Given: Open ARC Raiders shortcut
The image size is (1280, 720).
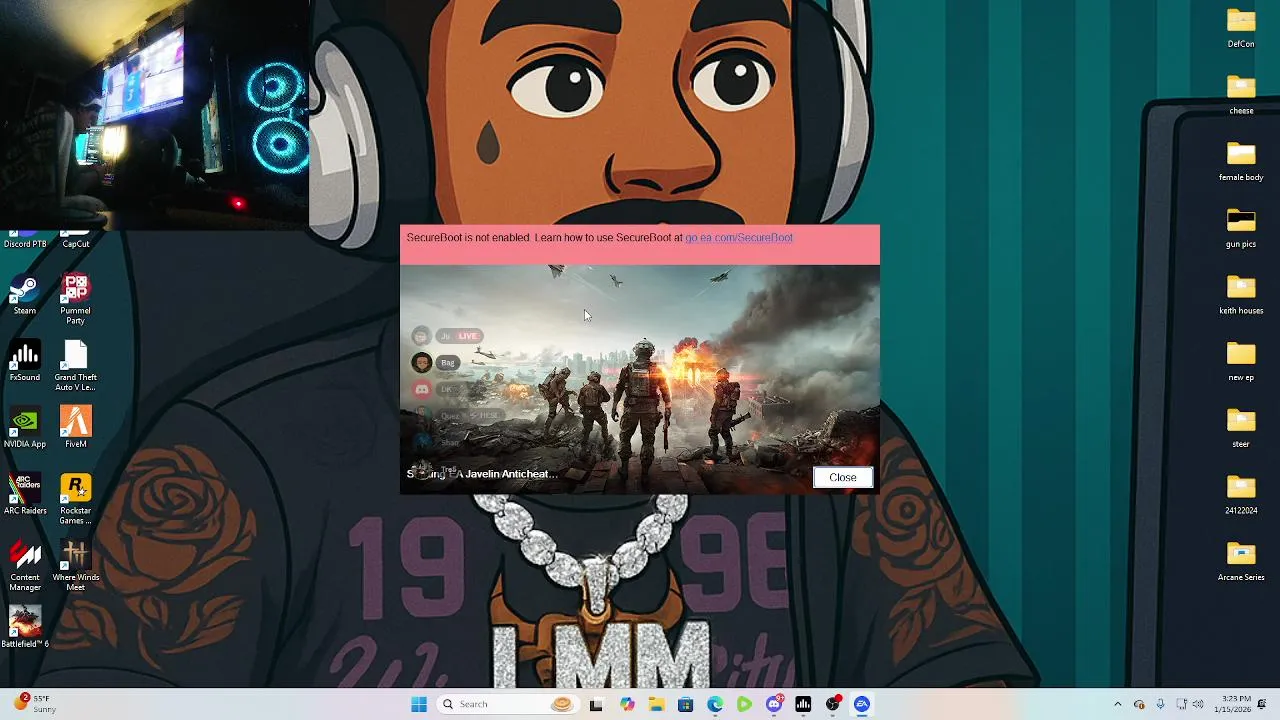Looking at the screenshot, I should 25,496.
